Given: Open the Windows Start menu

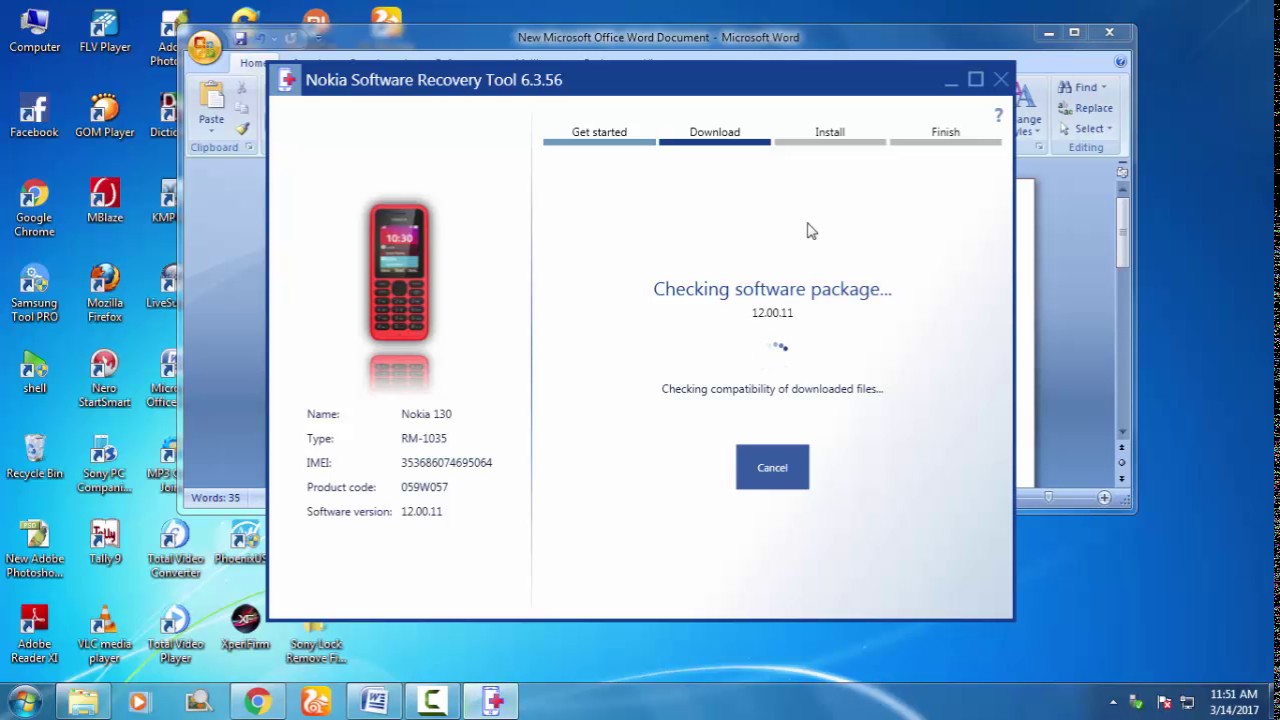Looking at the screenshot, I should point(25,701).
